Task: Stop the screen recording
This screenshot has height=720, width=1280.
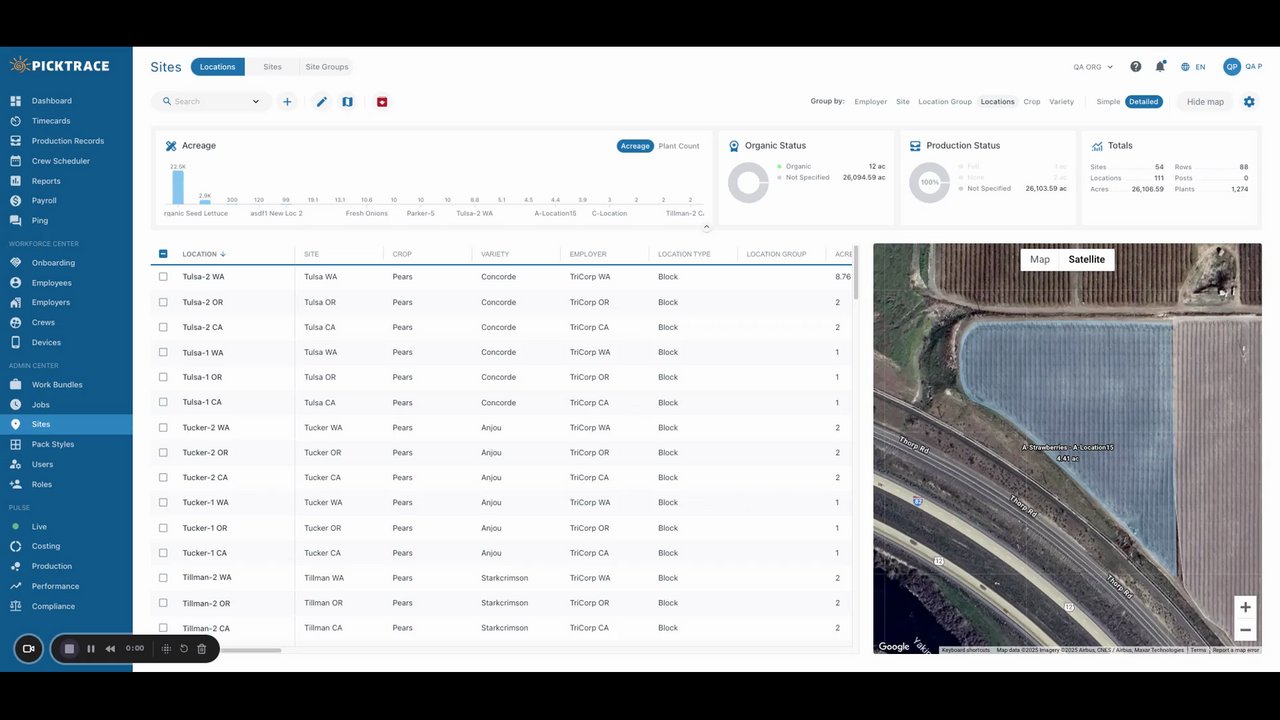Action: click(69, 649)
